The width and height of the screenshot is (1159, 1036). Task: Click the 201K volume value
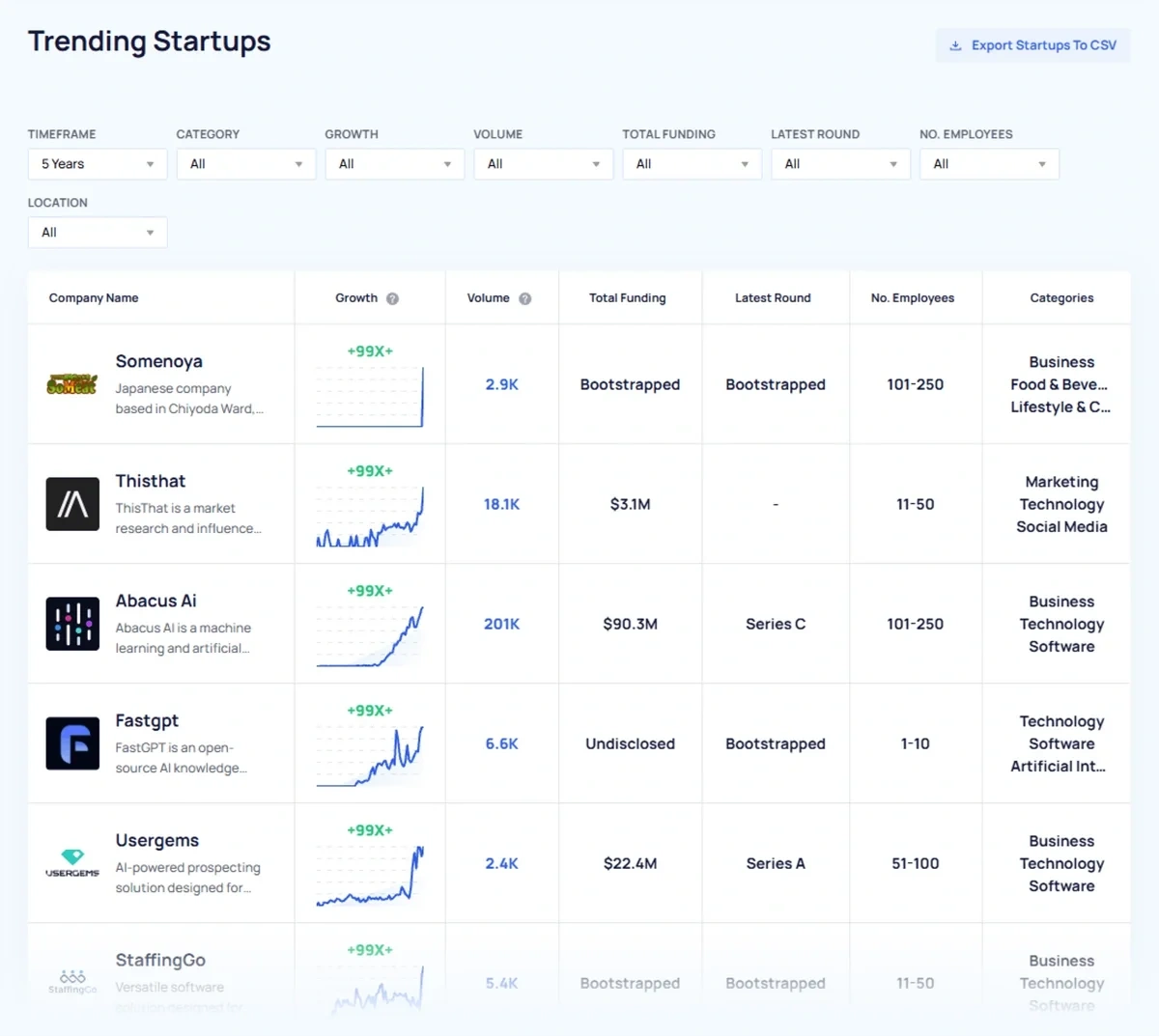(502, 624)
